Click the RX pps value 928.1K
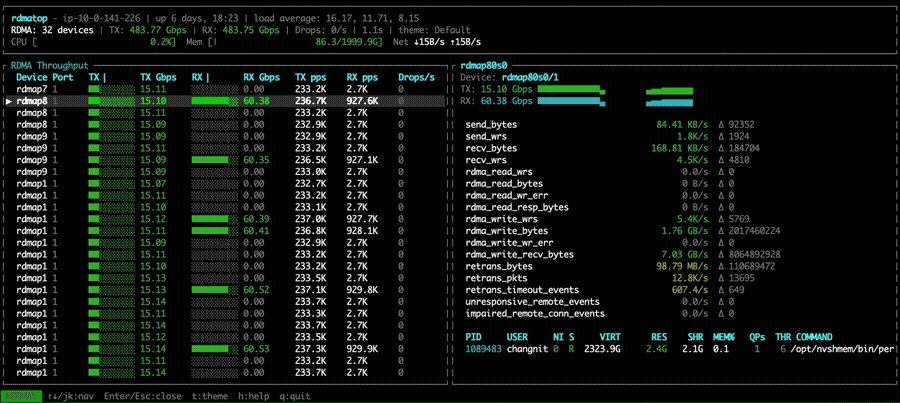The height and width of the screenshot is (403, 900). point(362,231)
